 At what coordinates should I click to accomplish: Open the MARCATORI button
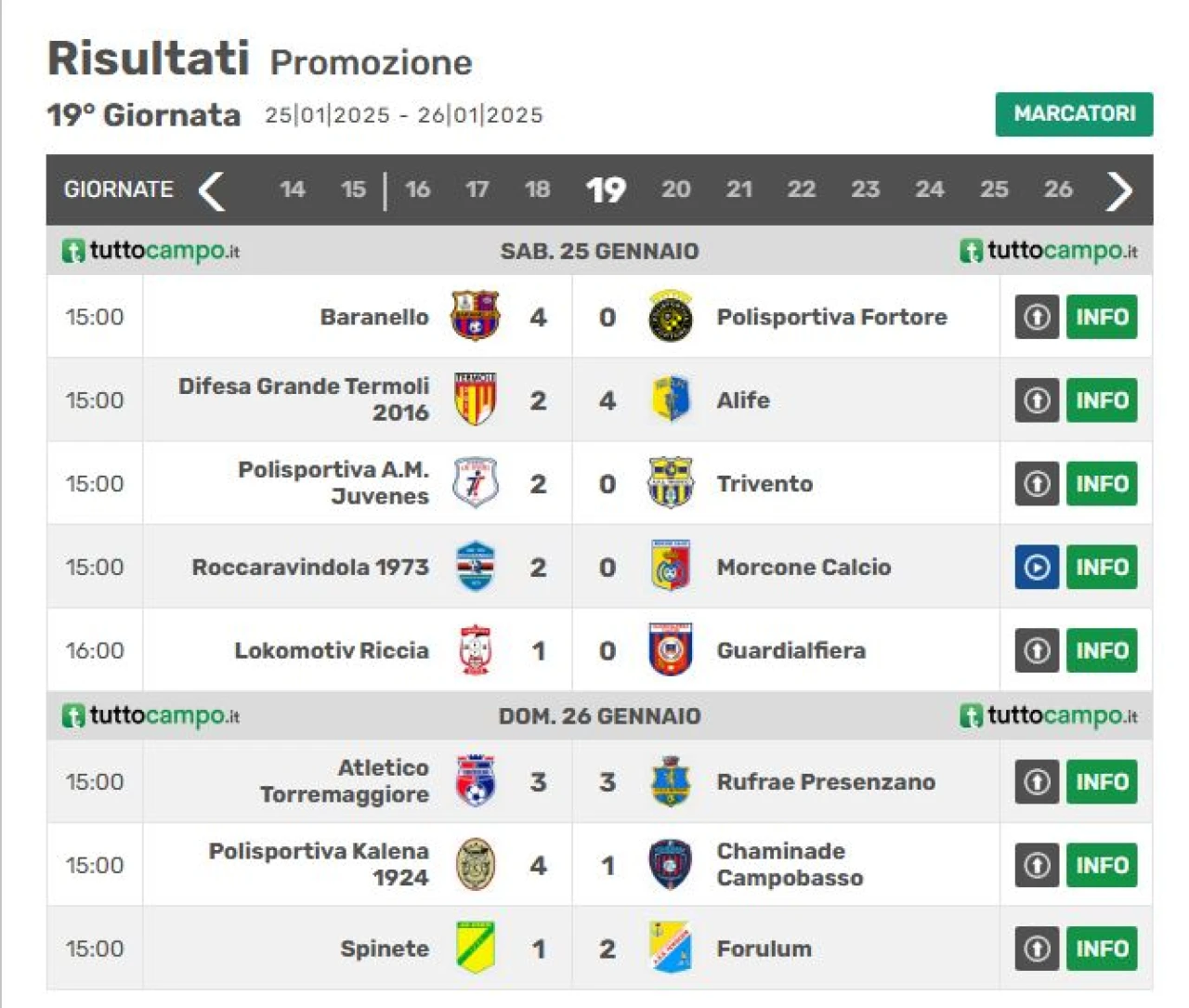(x=1074, y=113)
